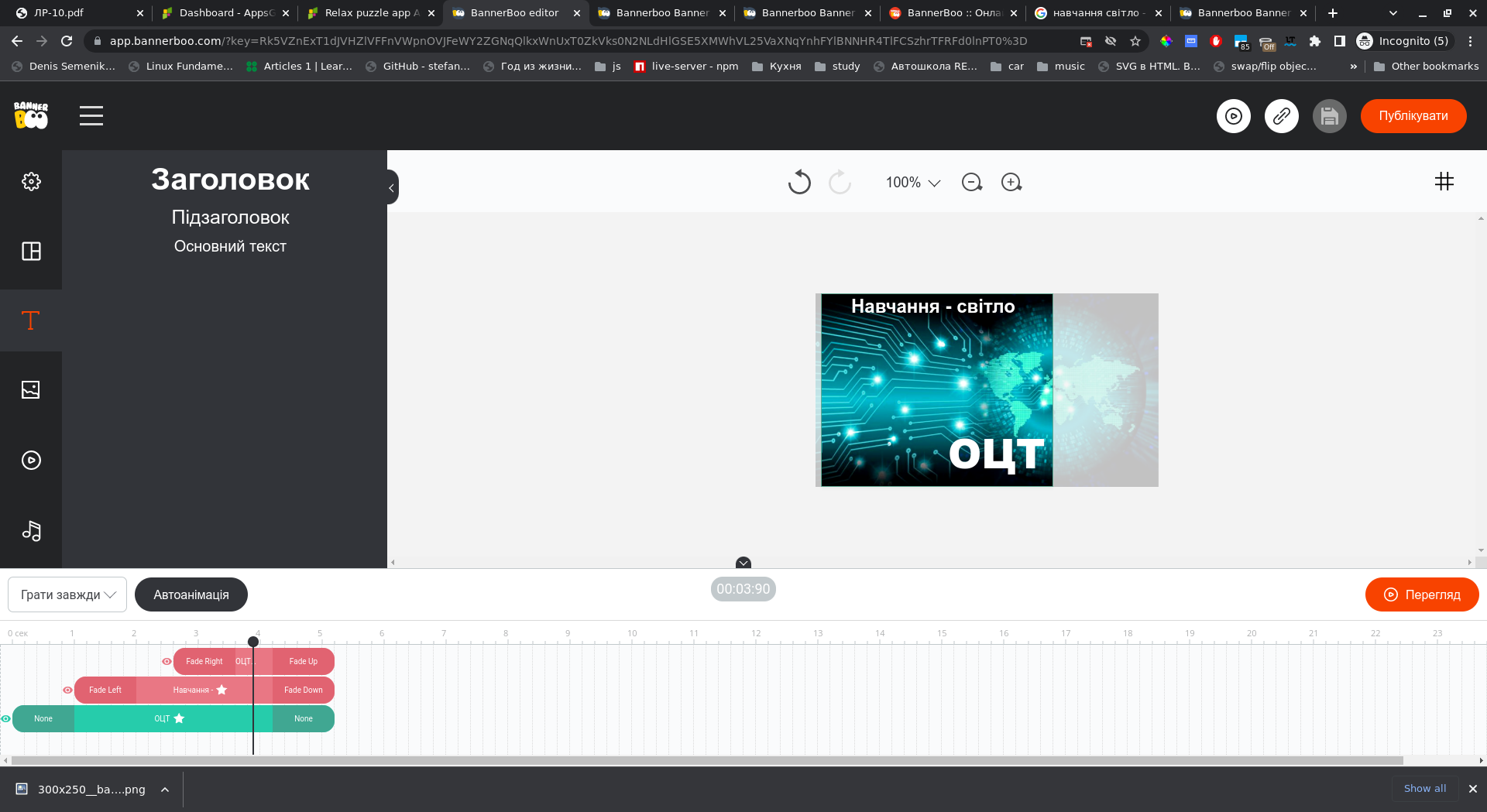Viewport: 1487px width, 812px height.
Task: Click the Опублікувати publish button
Action: coord(1413,116)
